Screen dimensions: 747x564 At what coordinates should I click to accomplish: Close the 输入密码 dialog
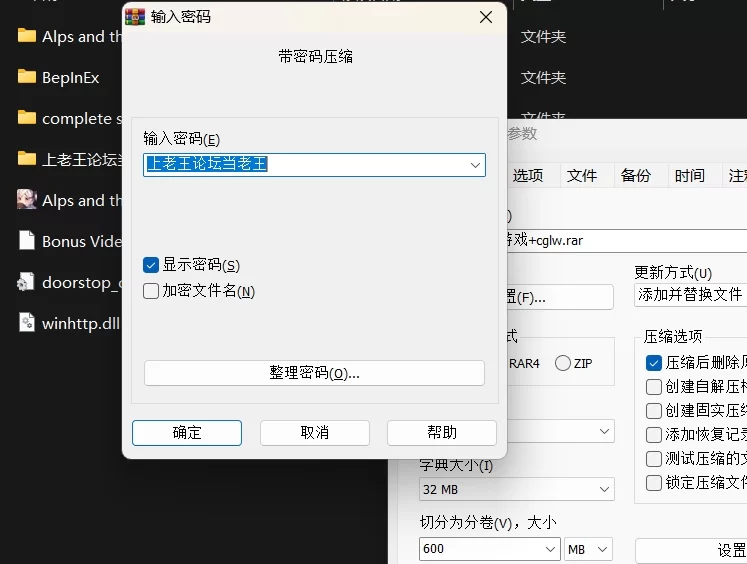[x=486, y=17]
